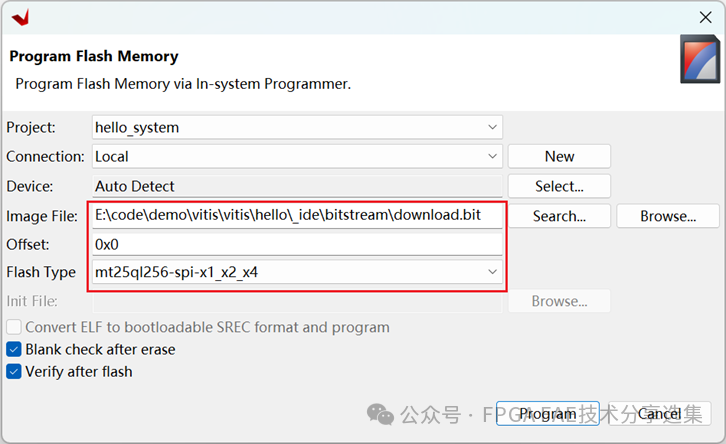This screenshot has width=726, height=444.
Task: Toggle Blank check after erase checkbox
Action: pyautogui.click(x=14, y=350)
